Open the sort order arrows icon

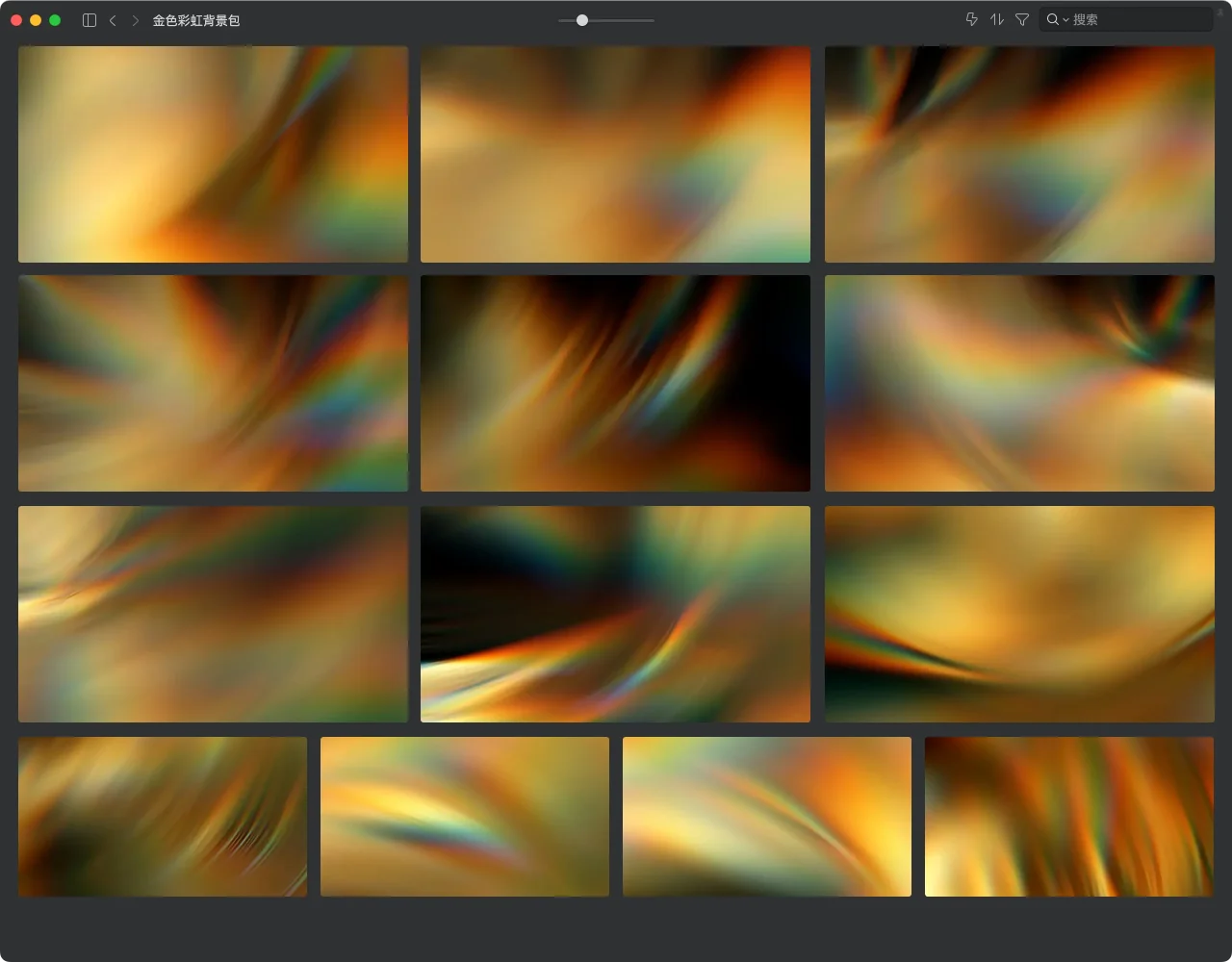click(x=997, y=19)
